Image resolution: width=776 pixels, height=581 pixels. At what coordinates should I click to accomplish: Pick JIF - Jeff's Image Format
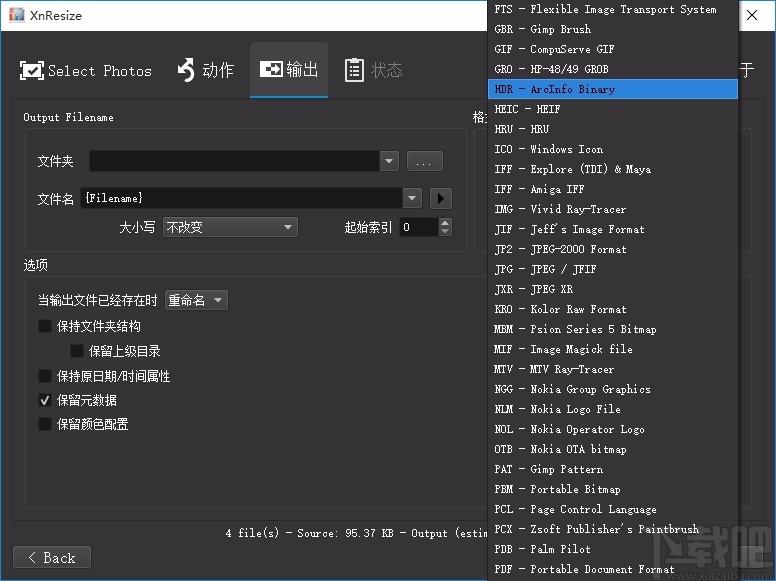[613, 229]
